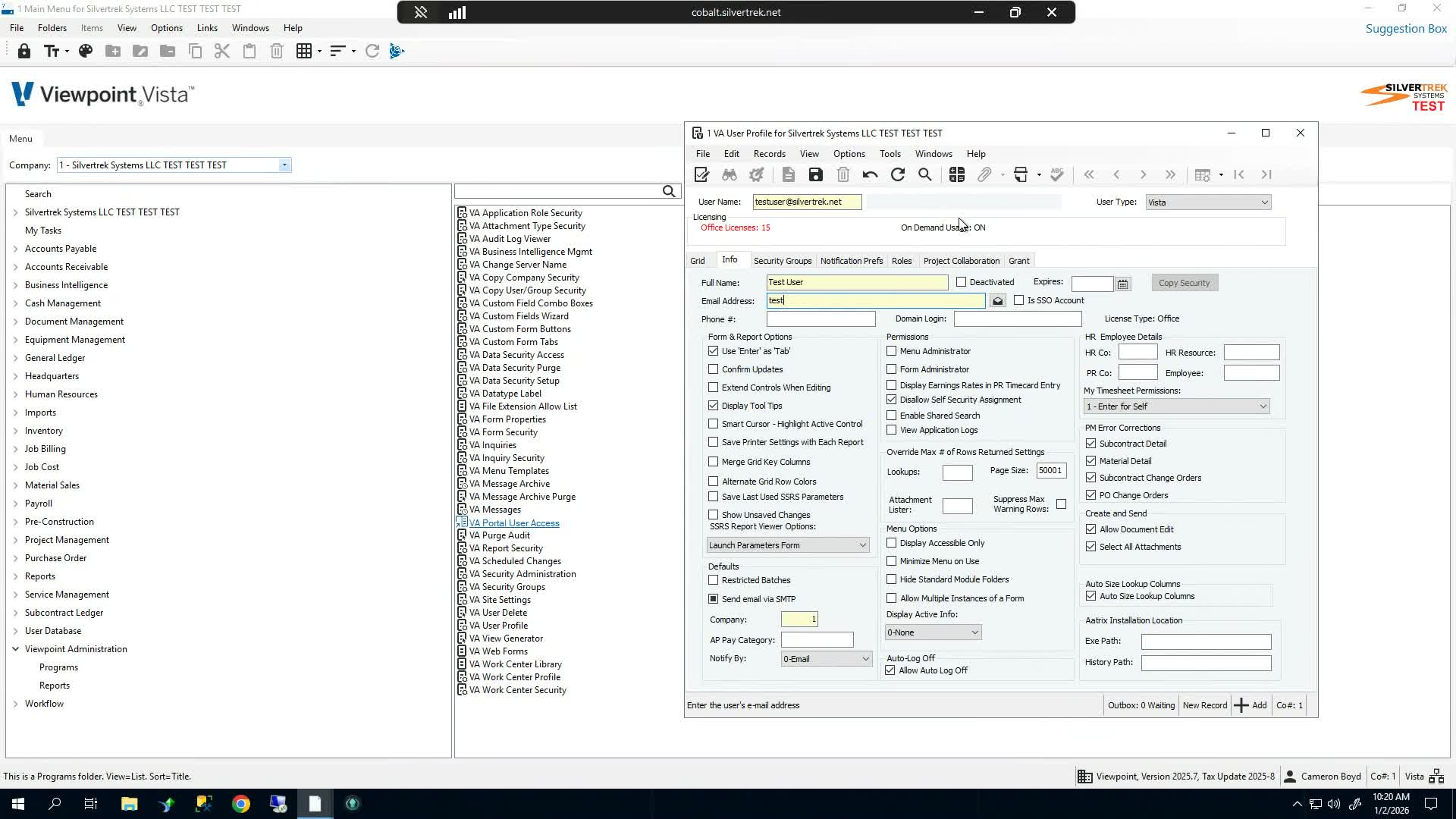Select Reports under Viewpoint Administration
Screen dimensions: 1456x819
(55, 686)
